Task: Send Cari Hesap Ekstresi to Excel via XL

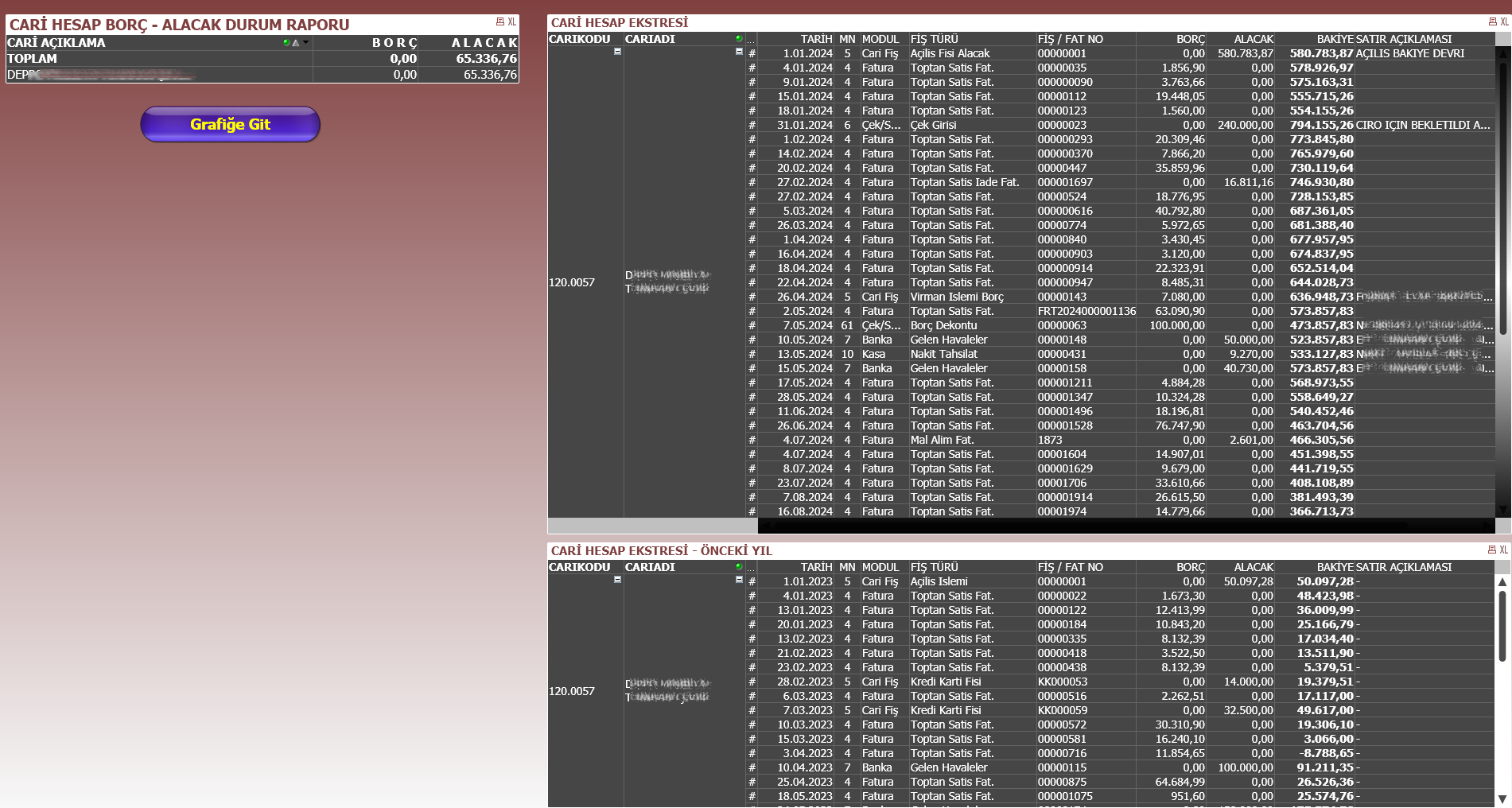Action: click(x=1504, y=21)
